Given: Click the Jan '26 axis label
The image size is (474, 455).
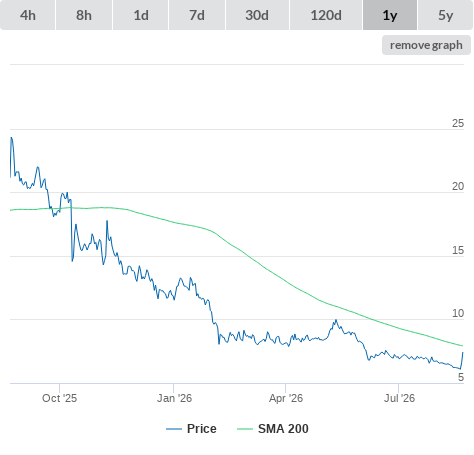Looking at the screenshot, I should [x=174, y=398].
